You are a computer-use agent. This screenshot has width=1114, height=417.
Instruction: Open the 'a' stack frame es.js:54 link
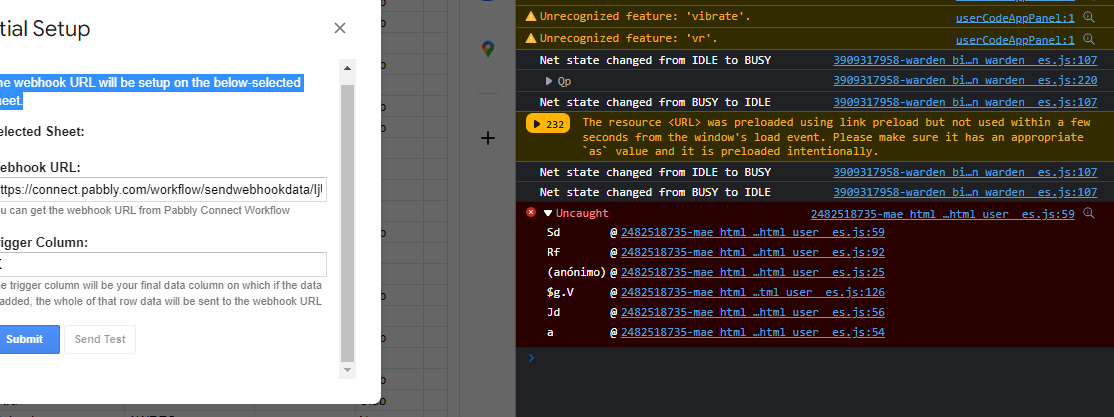[x=752, y=332]
